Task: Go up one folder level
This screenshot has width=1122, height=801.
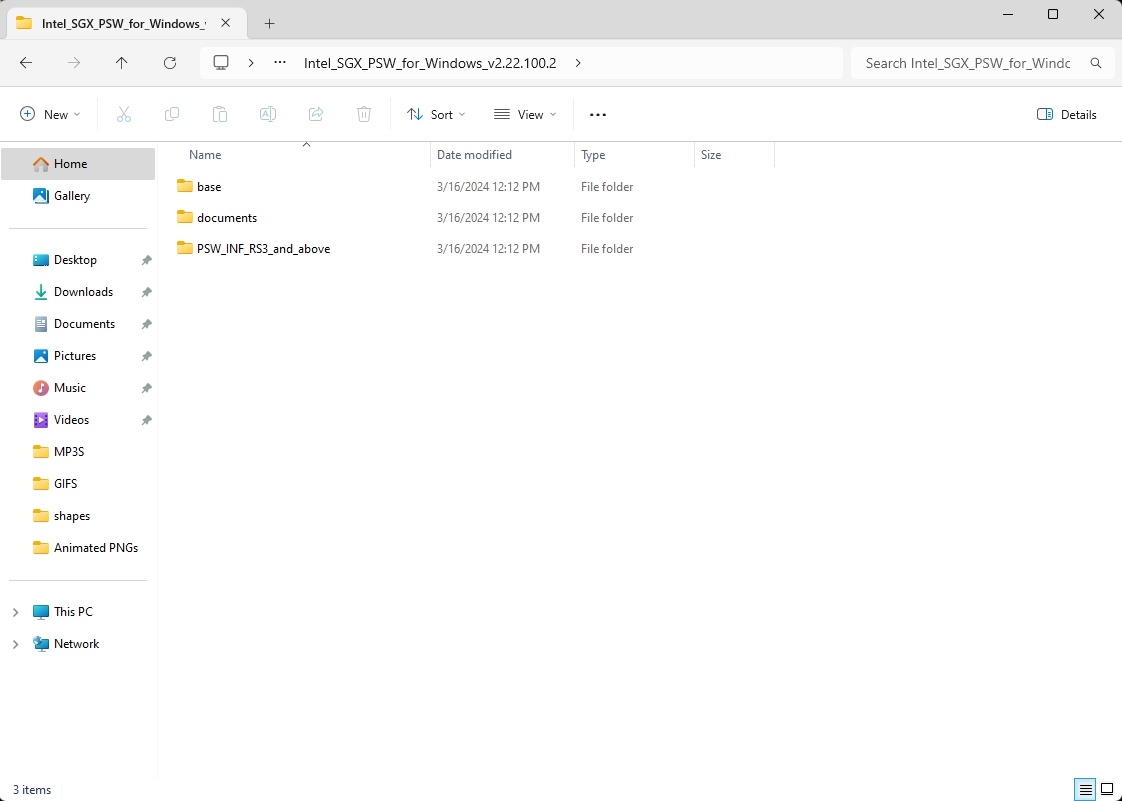Action: click(122, 63)
